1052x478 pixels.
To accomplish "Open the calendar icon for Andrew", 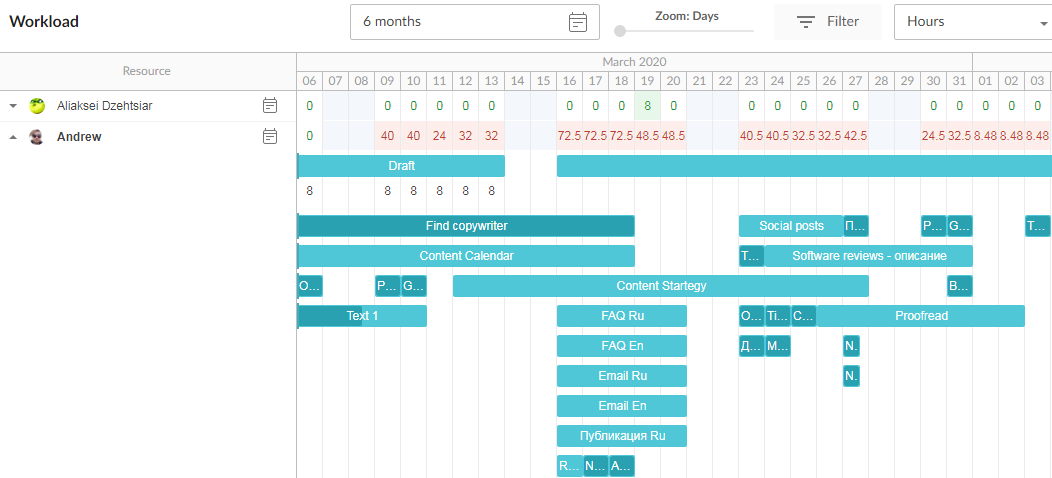I will coord(270,136).
